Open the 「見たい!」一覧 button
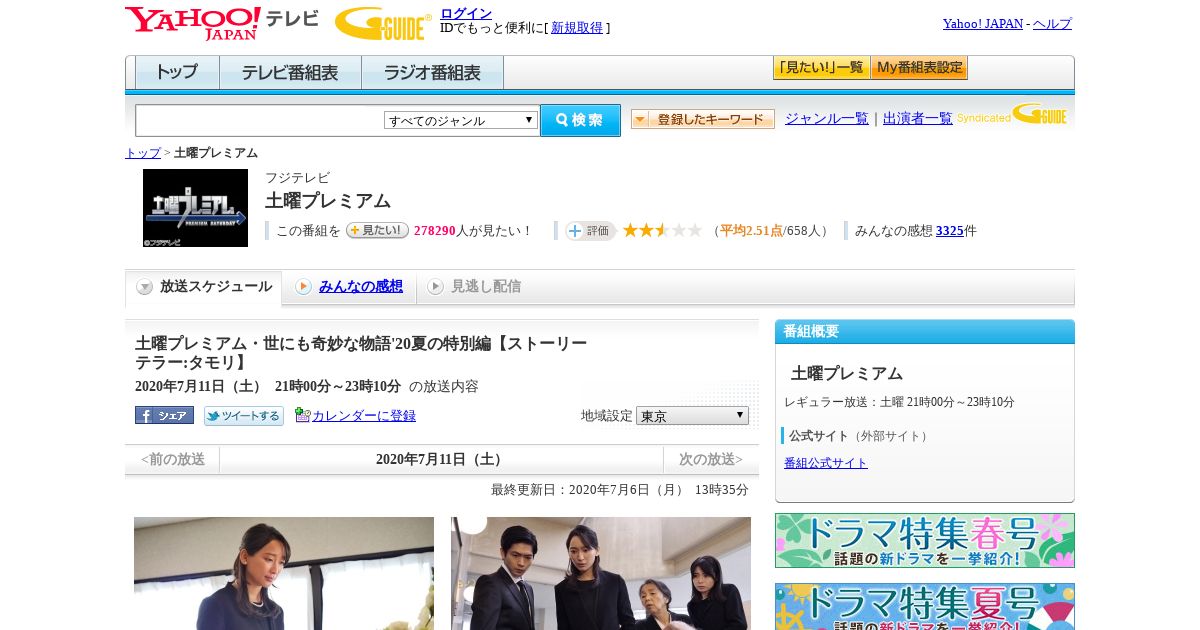 click(821, 68)
